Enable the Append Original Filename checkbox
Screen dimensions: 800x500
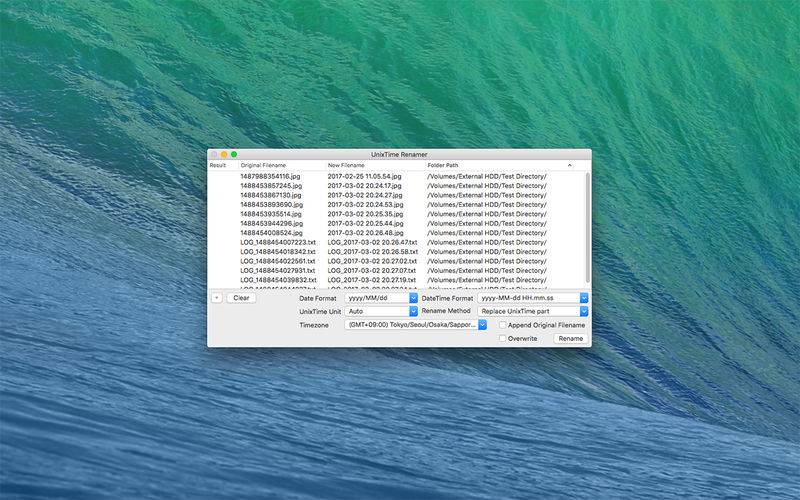tap(503, 325)
